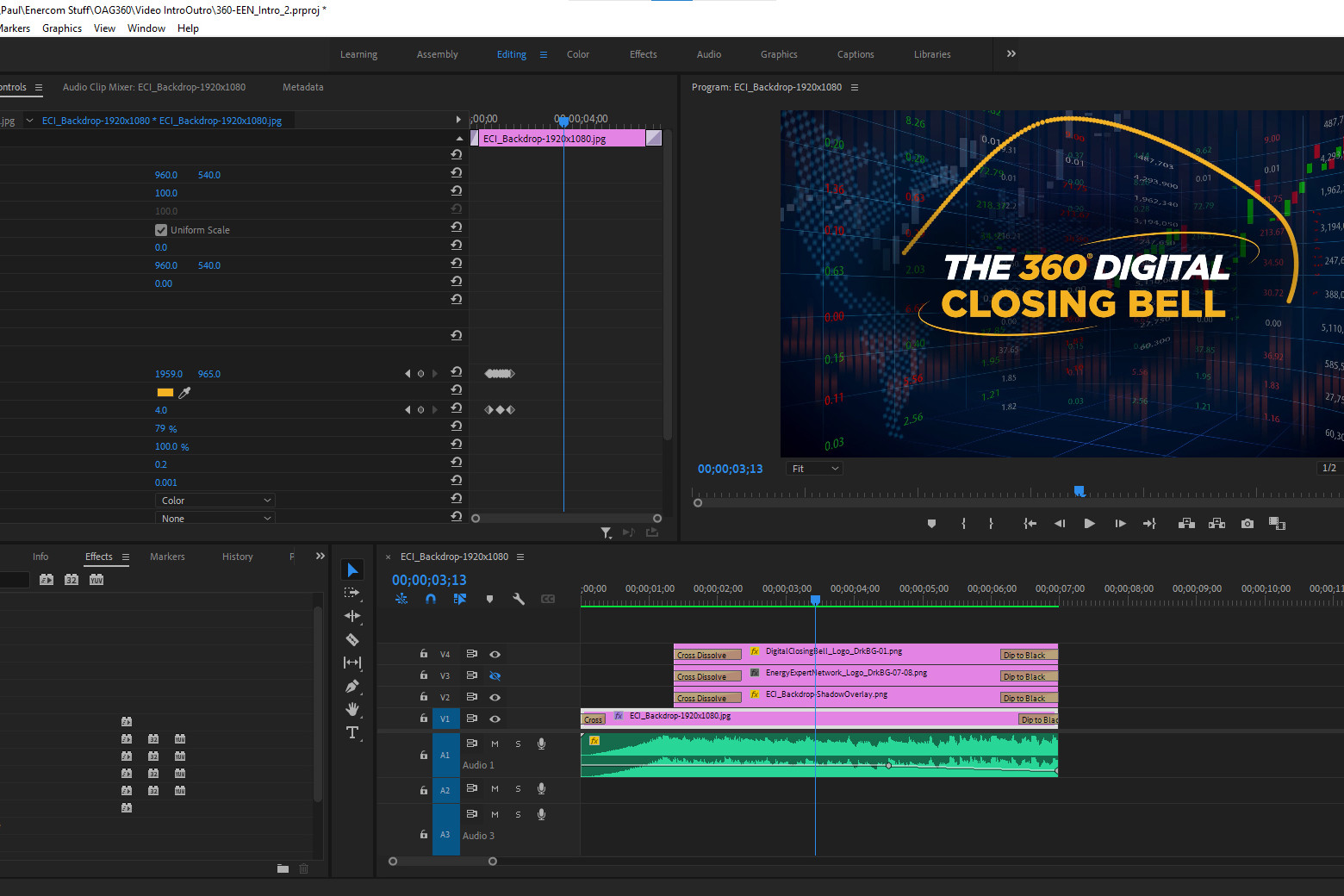Click the timeline playhead on ruler
Image resolution: width=1344 pixels, height=896 pixels.
click(815, 600)
